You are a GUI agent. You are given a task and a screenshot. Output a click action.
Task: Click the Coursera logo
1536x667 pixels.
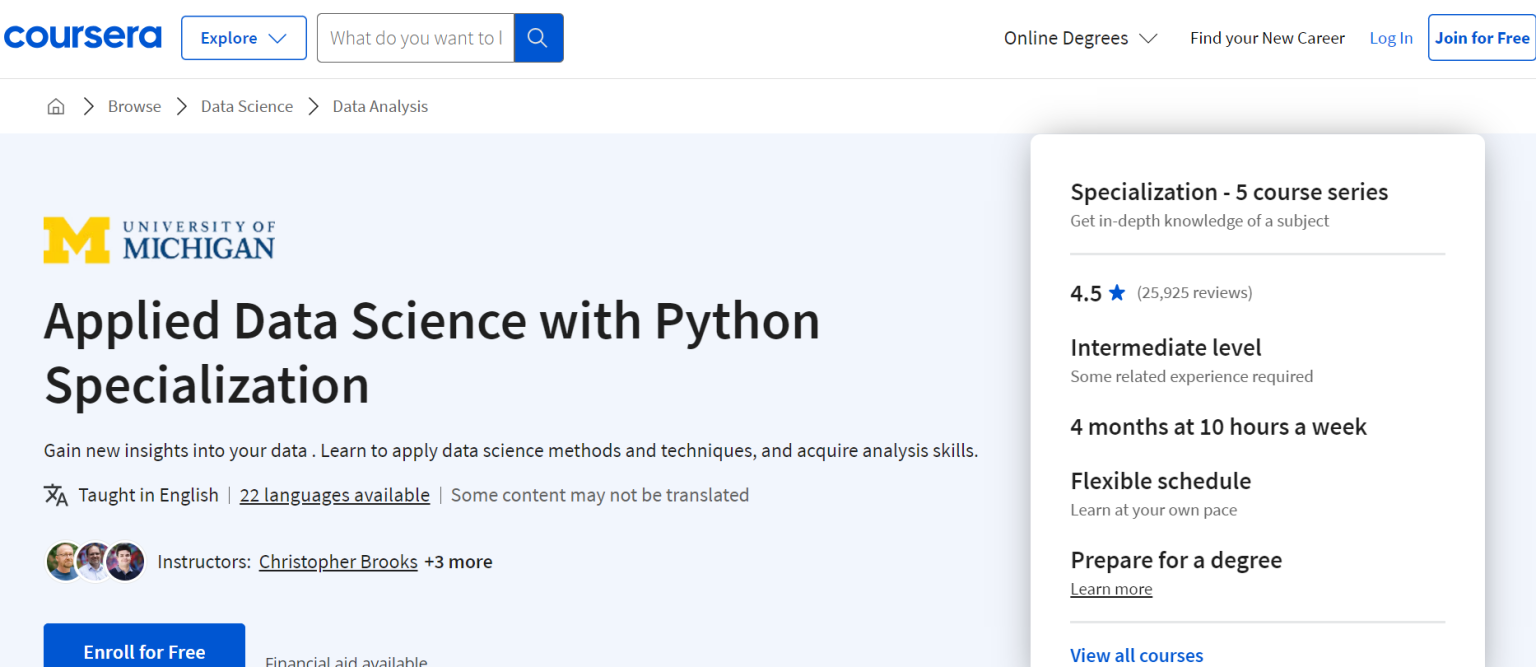tap(82, 36)
